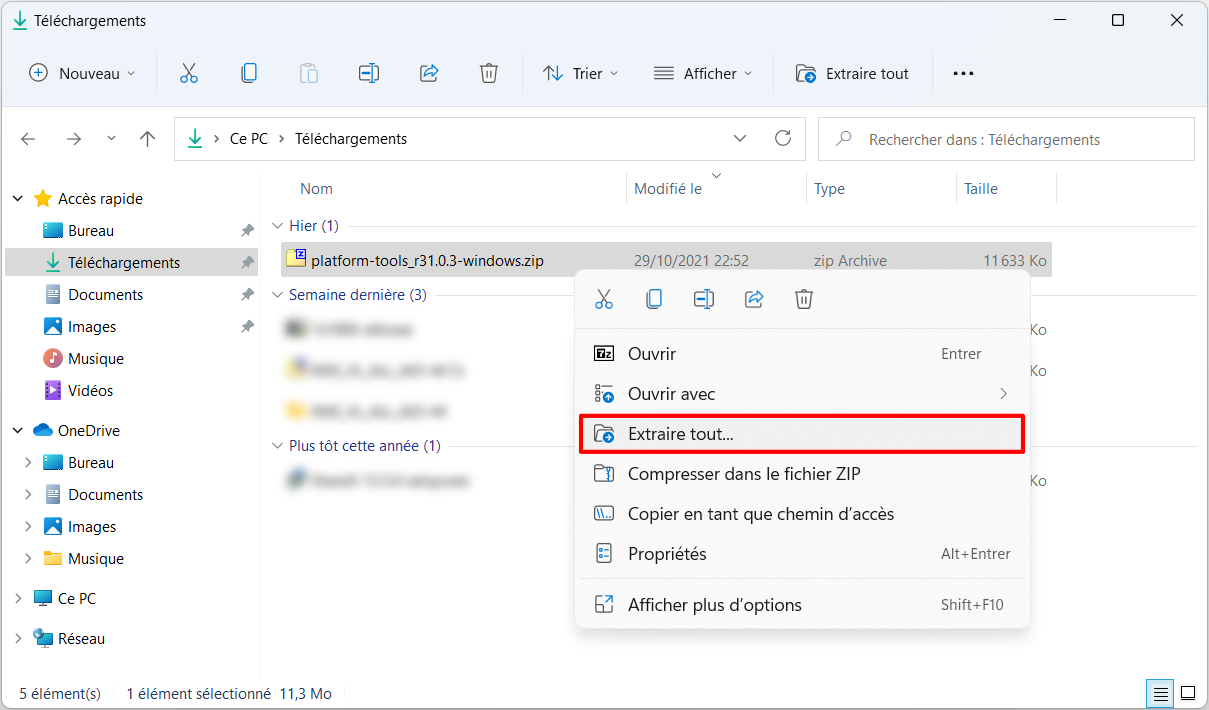Sort by the Nom column header
The image size is (1209, 710).
(x=317, y=189)
